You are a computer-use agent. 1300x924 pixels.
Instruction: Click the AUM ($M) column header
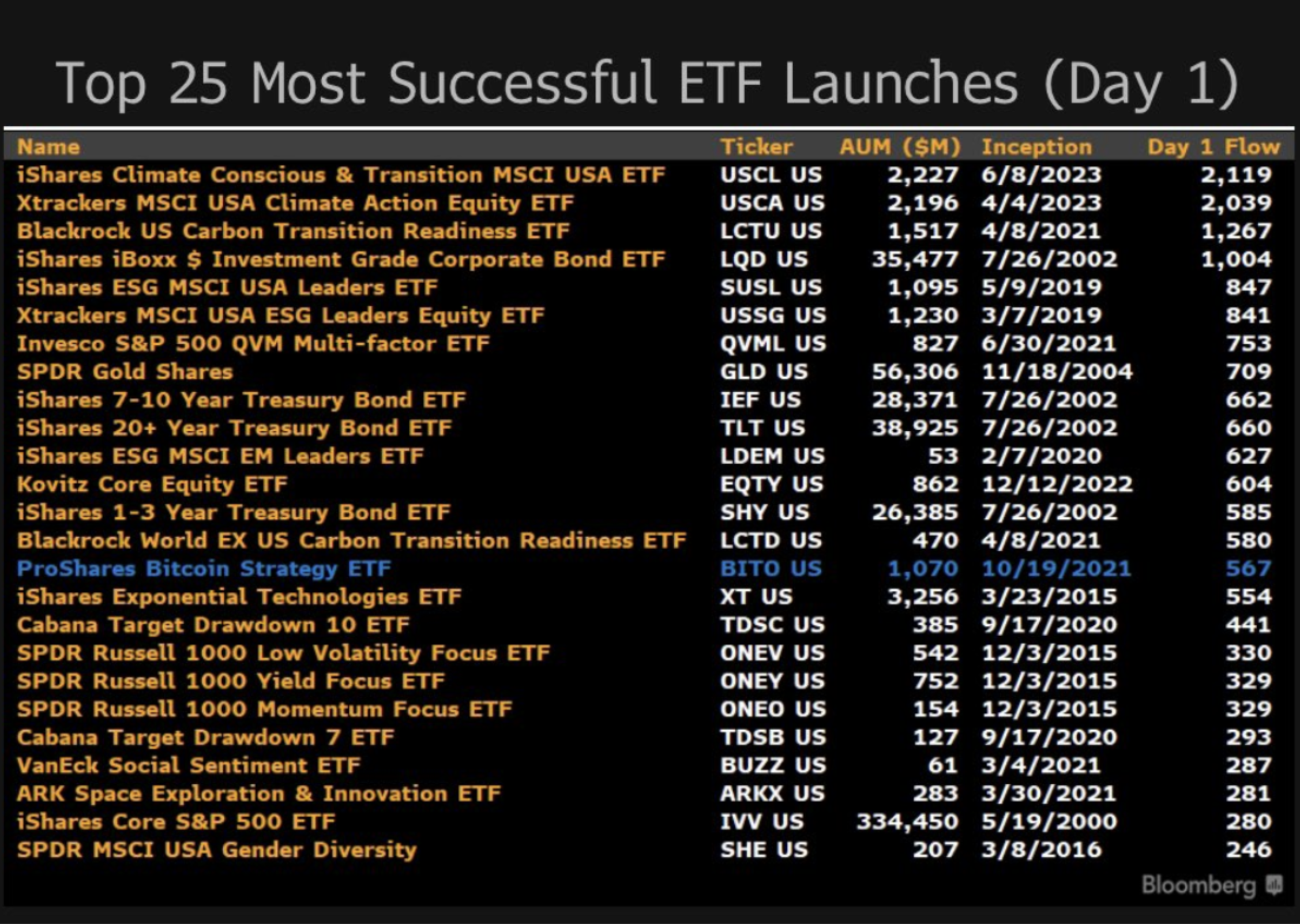pyautogui.click(x=899, y=147)
